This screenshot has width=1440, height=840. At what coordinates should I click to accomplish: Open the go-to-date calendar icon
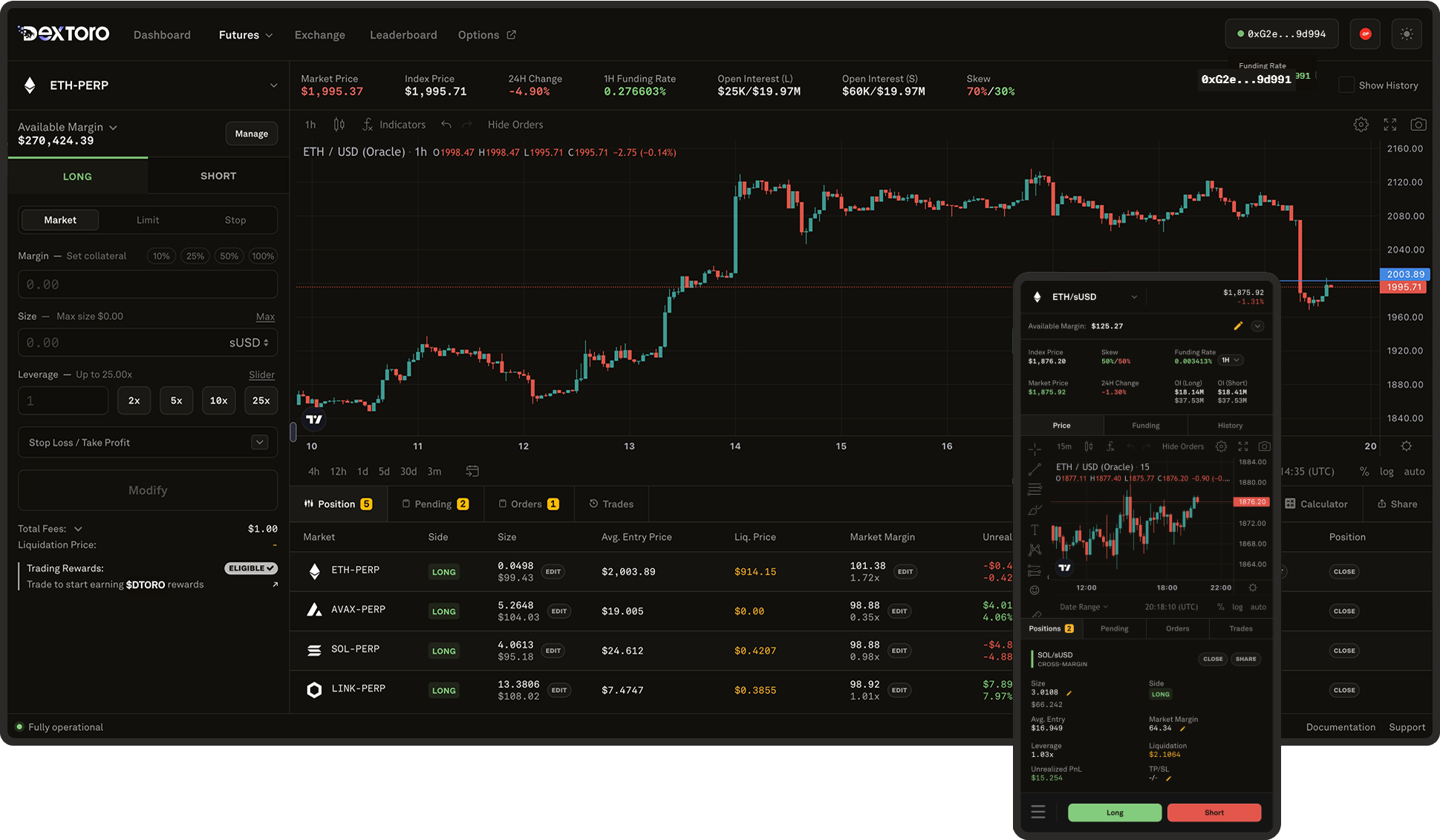pyautogui.click(x=472, y=472)
